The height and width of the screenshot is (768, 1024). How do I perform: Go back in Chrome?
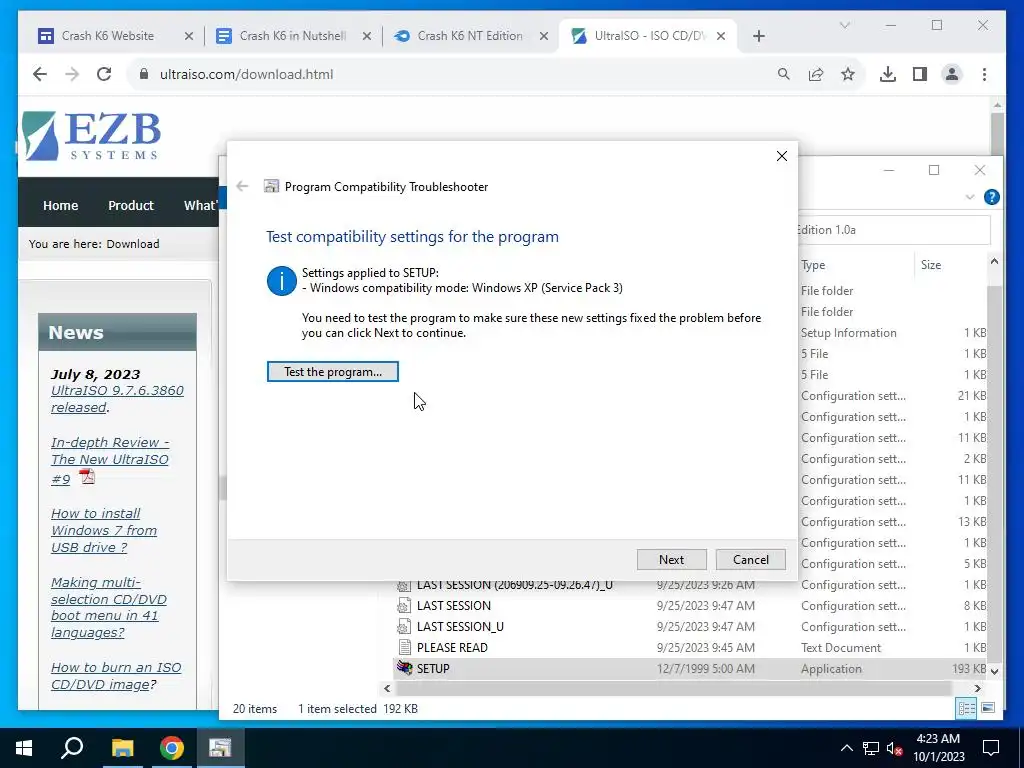[x=40, y=74]
